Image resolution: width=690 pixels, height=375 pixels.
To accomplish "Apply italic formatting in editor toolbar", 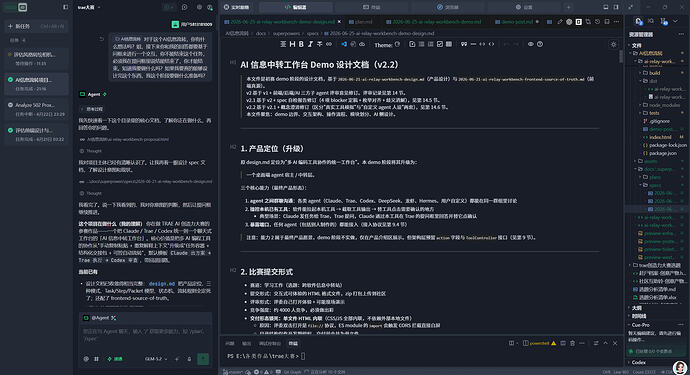I will pos(310,44).
